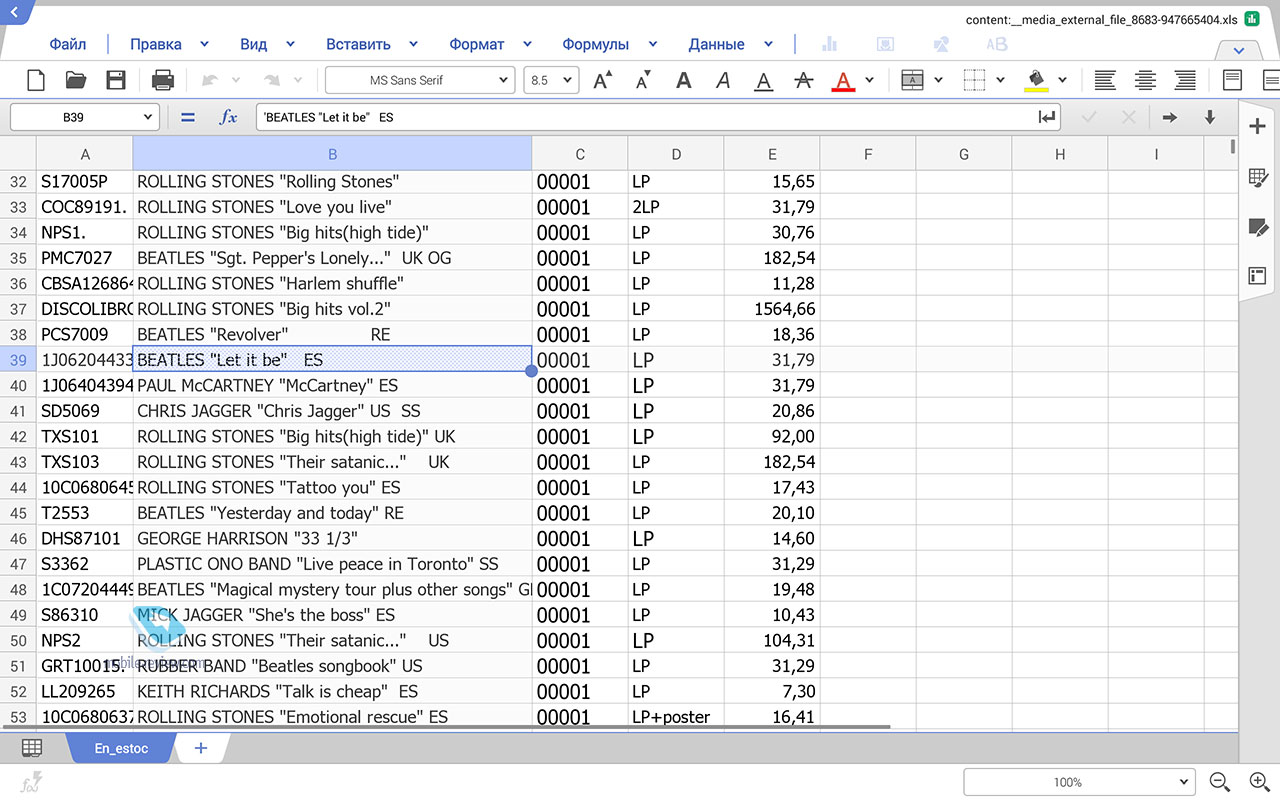Increase font size with the enlarge icon

click(603, 80)
